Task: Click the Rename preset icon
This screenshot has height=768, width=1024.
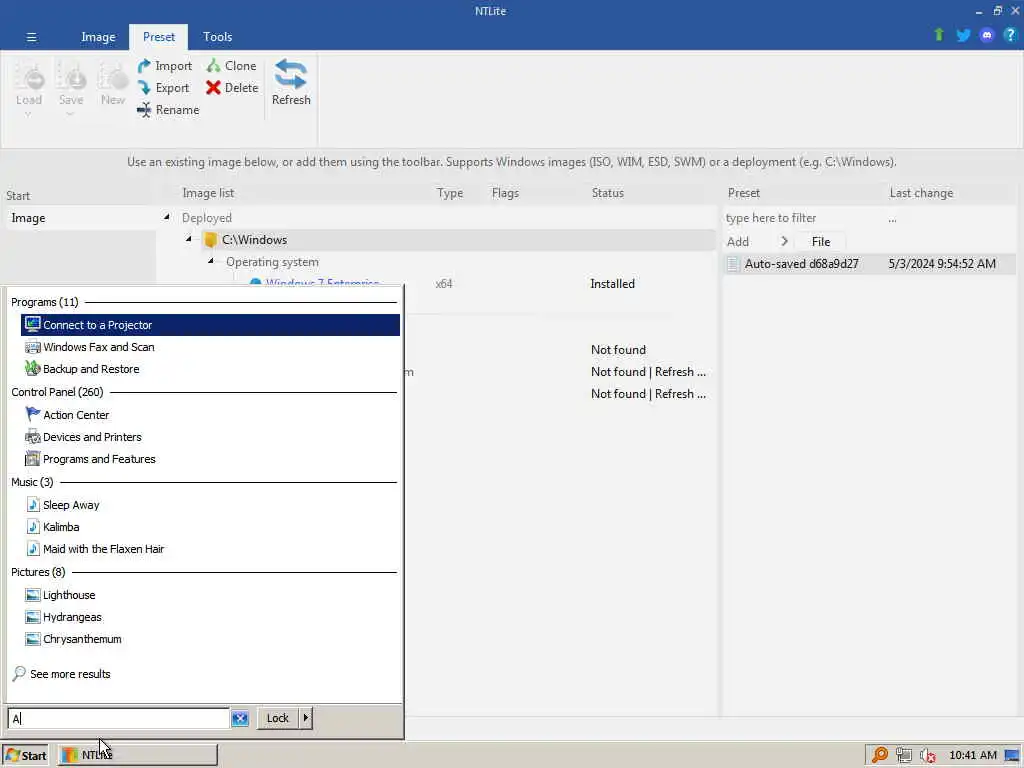Action: pyautogui.click(x=144, y=110)
